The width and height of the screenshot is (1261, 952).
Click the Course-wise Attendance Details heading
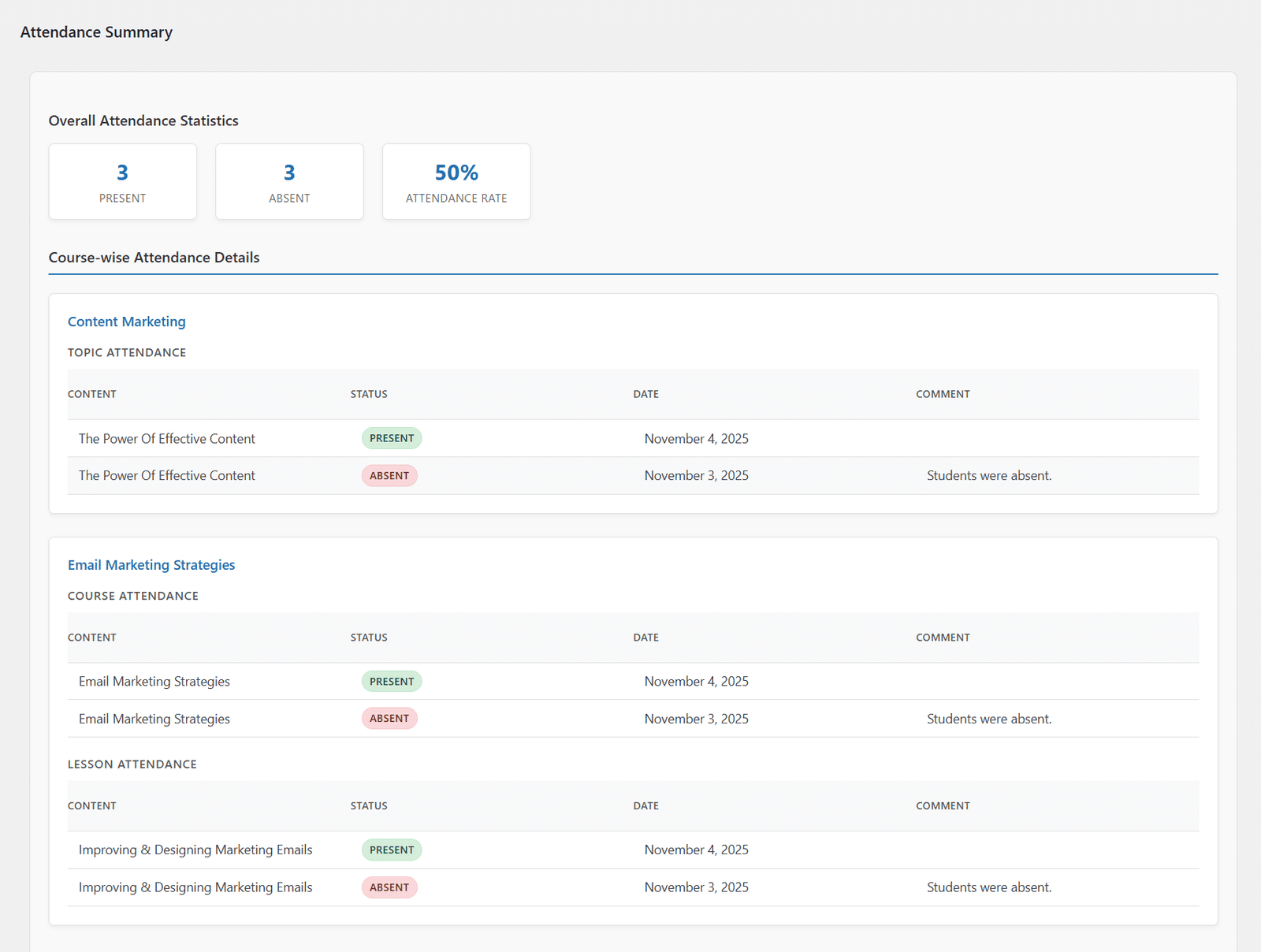click(x=154, y=258)
